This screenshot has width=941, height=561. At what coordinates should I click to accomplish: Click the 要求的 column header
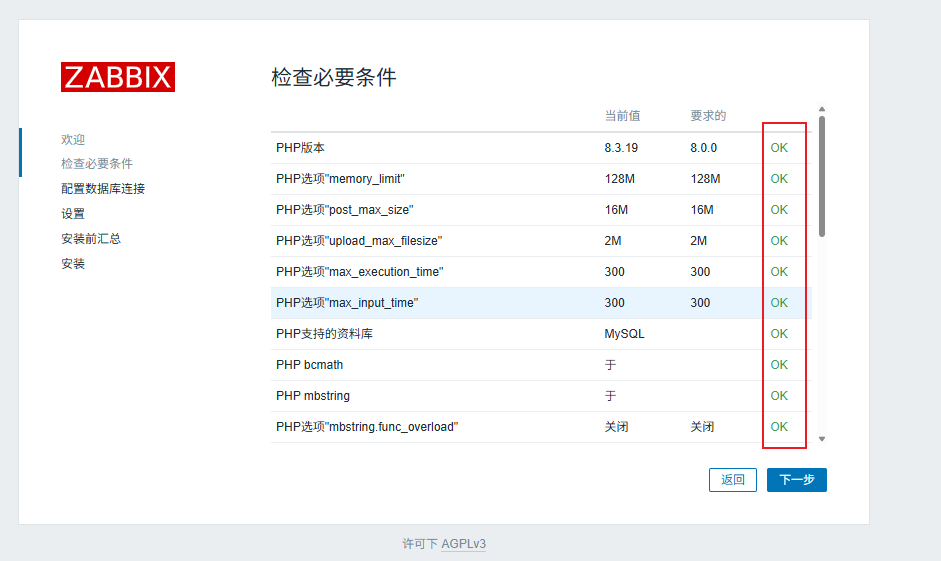(708, 116)
